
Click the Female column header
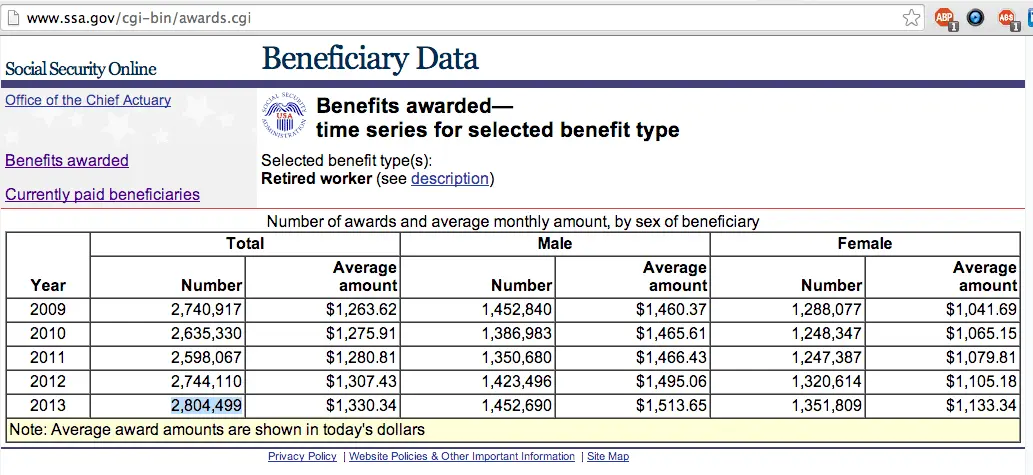point(864,243)
